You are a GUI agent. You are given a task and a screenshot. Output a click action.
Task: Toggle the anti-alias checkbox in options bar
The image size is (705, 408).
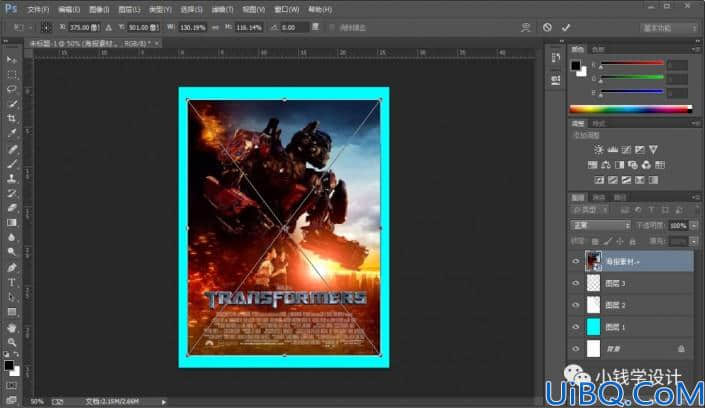click(332, 28)
